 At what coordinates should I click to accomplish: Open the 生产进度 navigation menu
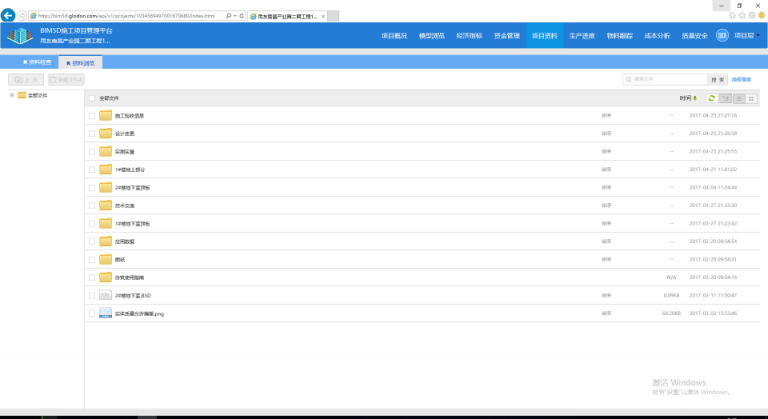(581, 36)
